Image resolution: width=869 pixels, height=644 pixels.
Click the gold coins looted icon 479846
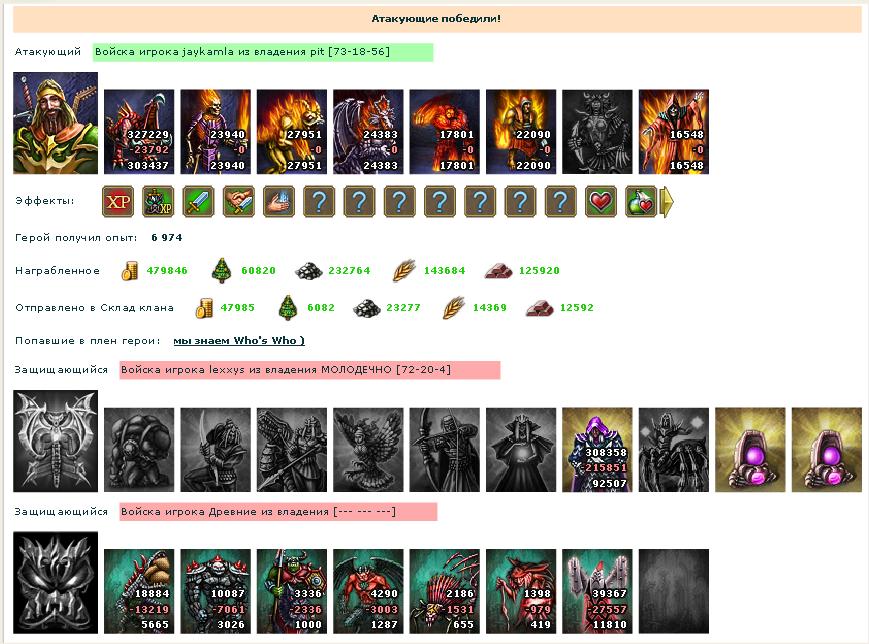tap(129, 271)
